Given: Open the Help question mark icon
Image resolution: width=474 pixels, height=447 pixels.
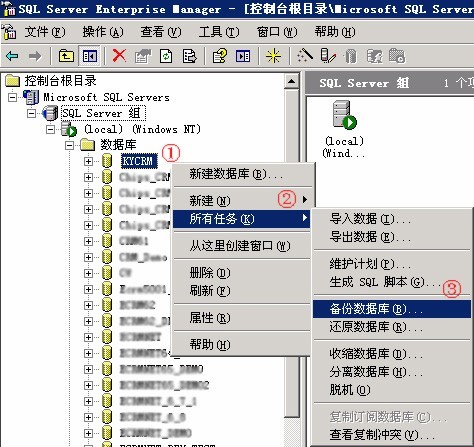Looking at the screenshot, I should coord(220,56).
